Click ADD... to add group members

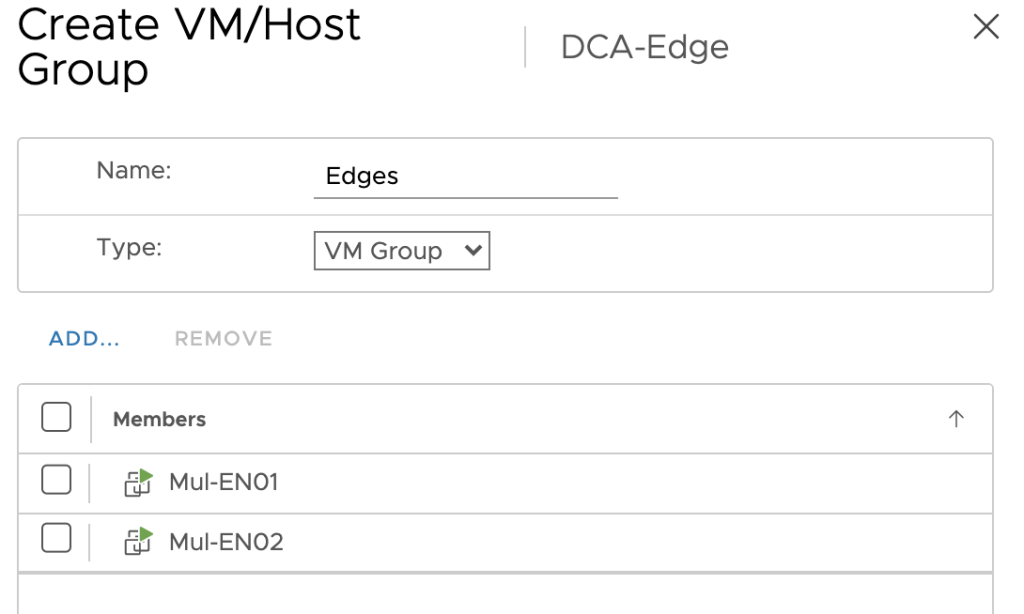(84, 338)
